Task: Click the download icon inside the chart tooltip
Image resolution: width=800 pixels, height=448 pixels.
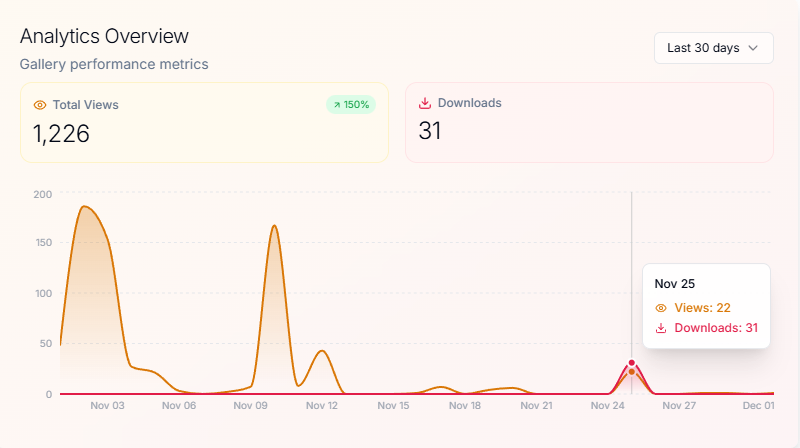Action: pyautogui.click(x=660, y=328)
